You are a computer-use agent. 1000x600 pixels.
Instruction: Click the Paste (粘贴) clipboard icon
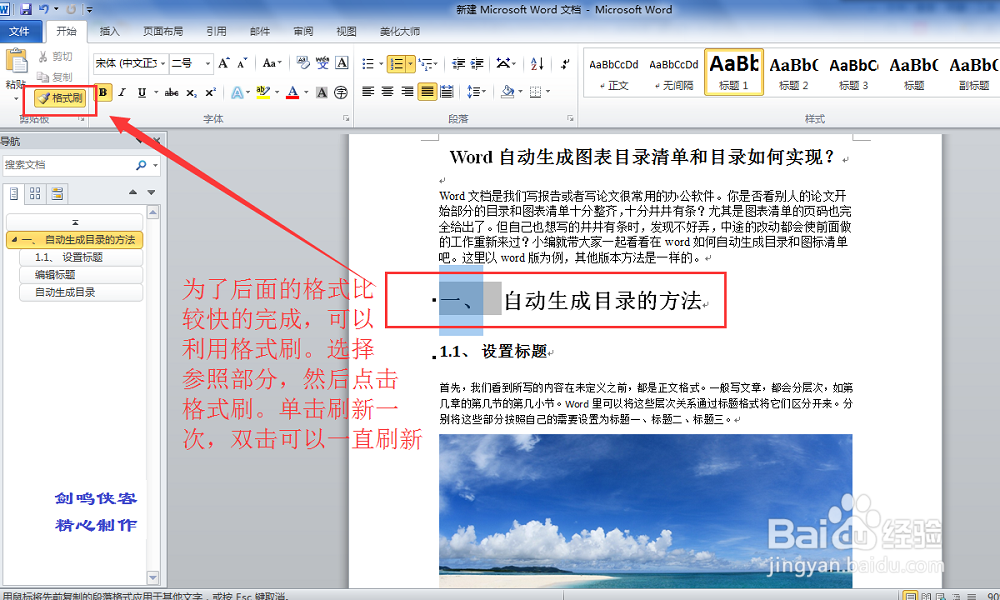pyautogui.click(x=16, y=62)
